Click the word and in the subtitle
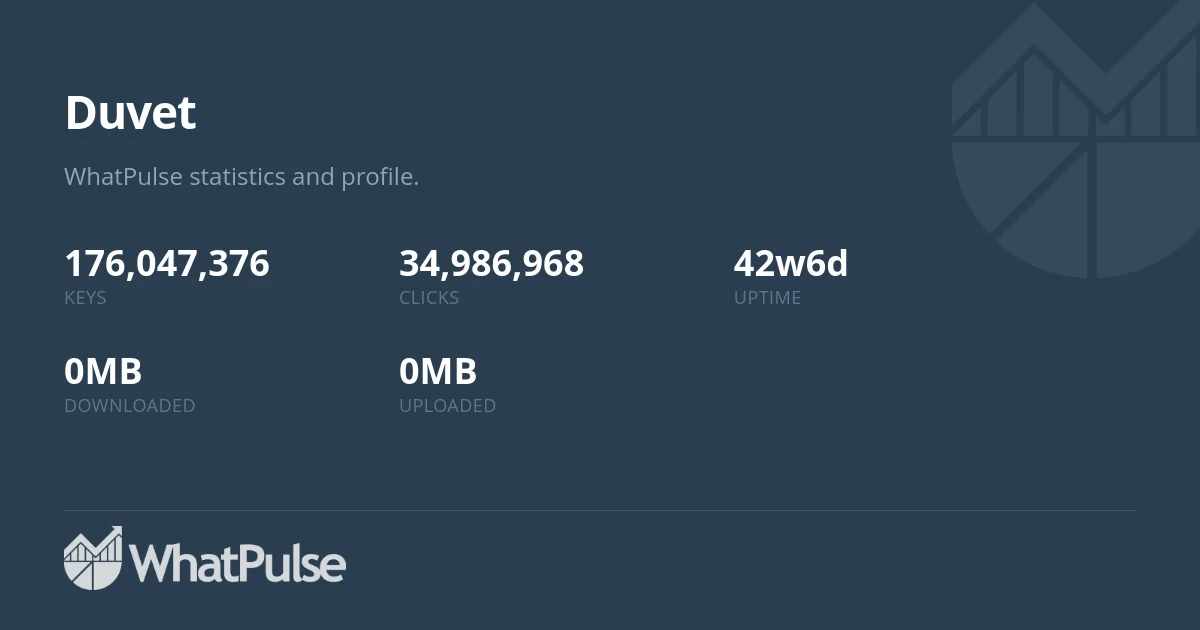This screenshot has height=630, width=1200. pos(313,177)
